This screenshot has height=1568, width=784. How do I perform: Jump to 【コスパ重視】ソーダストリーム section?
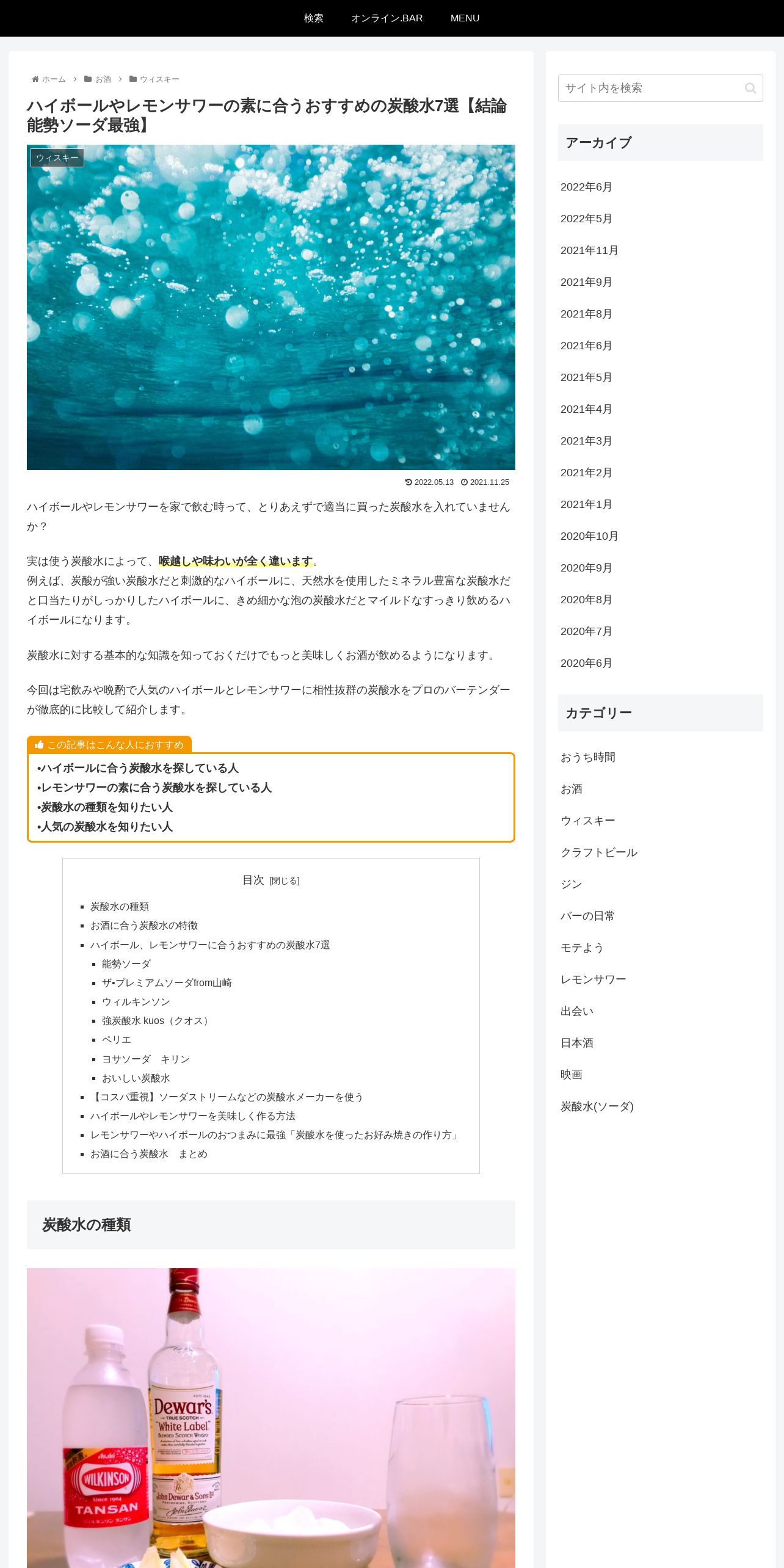coord(227,1097)
